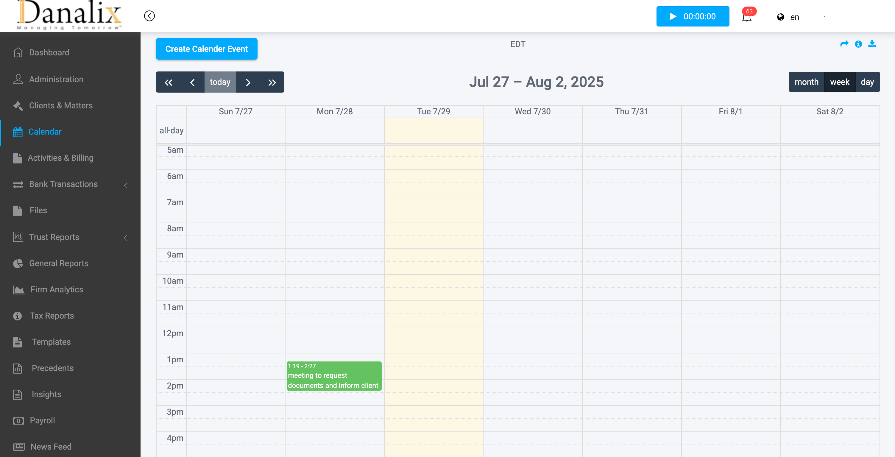Viewport: 895px width, 457px height.
Task: Switch the calendar to day view
Action: 867,82
